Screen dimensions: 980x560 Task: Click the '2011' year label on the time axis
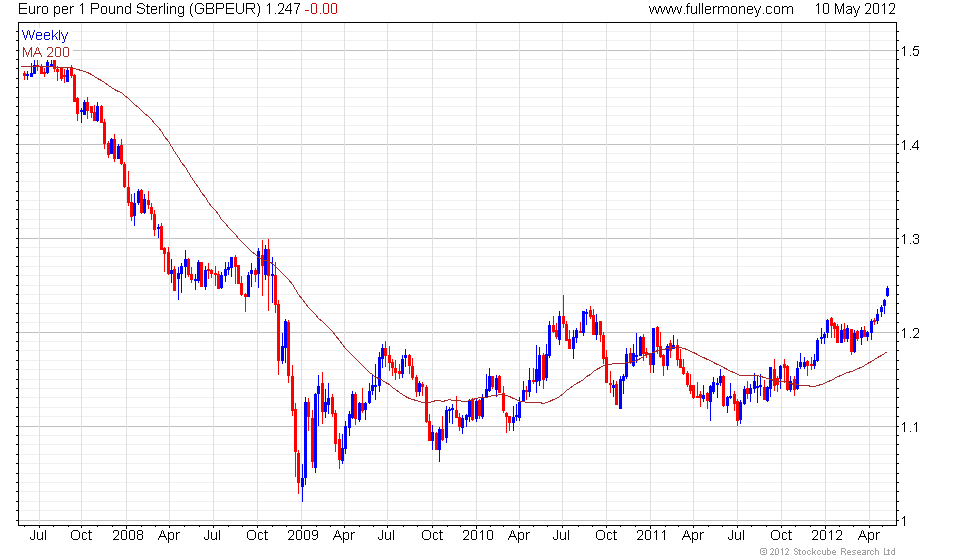[x=651, y=536]
